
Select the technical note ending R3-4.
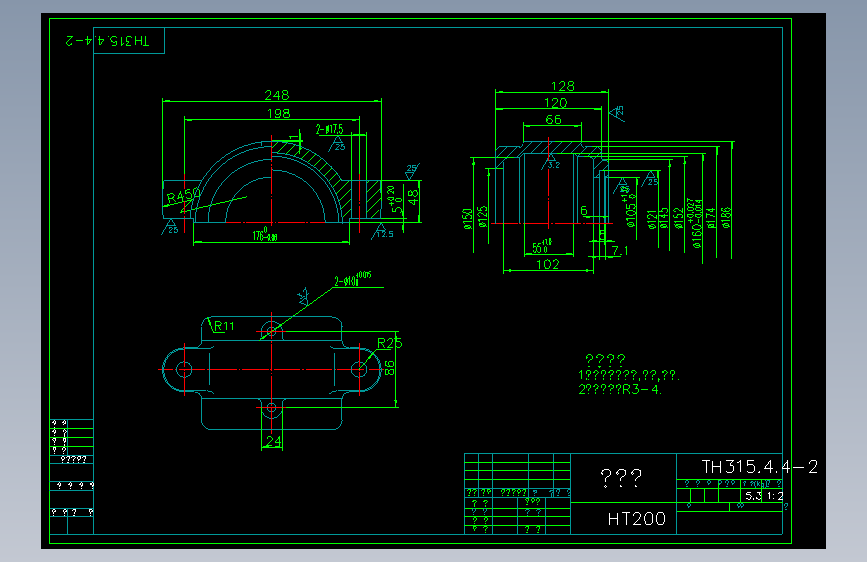(619, 389)
